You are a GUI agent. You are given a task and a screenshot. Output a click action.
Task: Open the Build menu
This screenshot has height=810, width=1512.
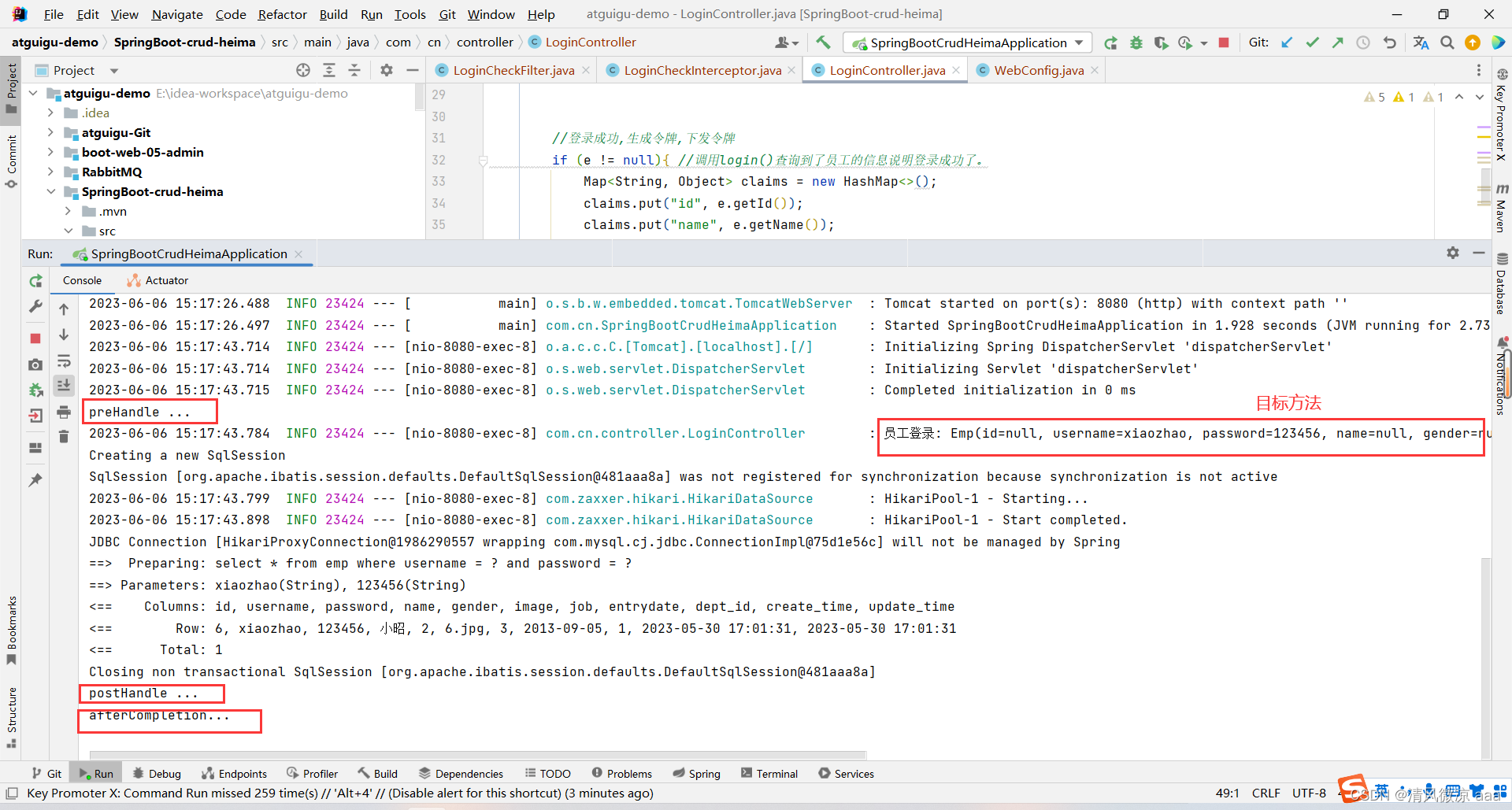click(333, 14)
